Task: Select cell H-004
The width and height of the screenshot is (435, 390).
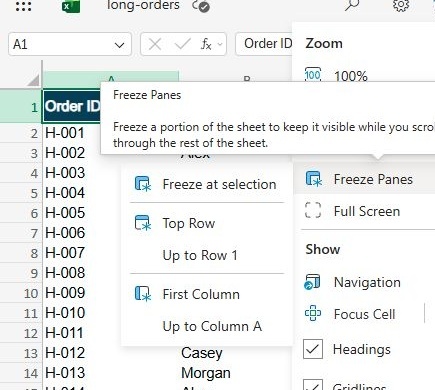Action: [82, 193]
